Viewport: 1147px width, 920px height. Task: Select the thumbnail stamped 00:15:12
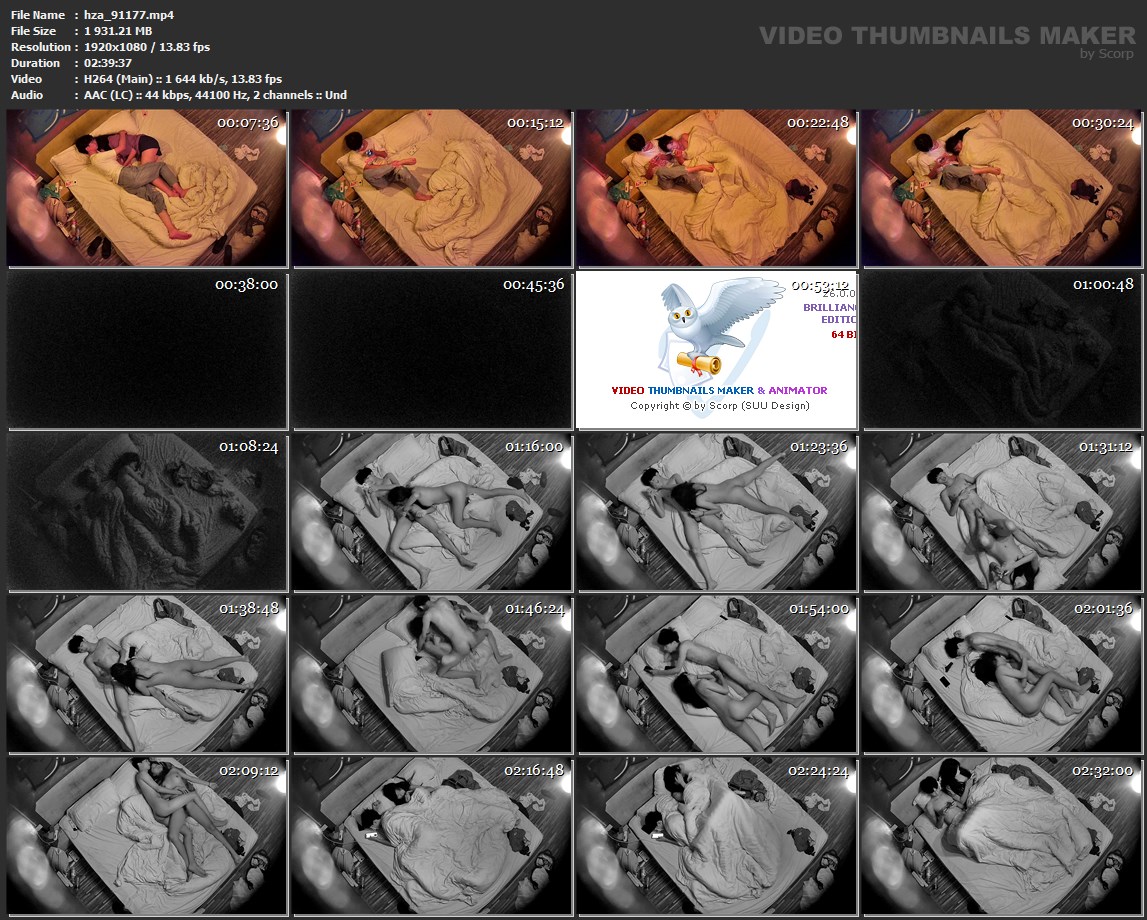point(432,188)
